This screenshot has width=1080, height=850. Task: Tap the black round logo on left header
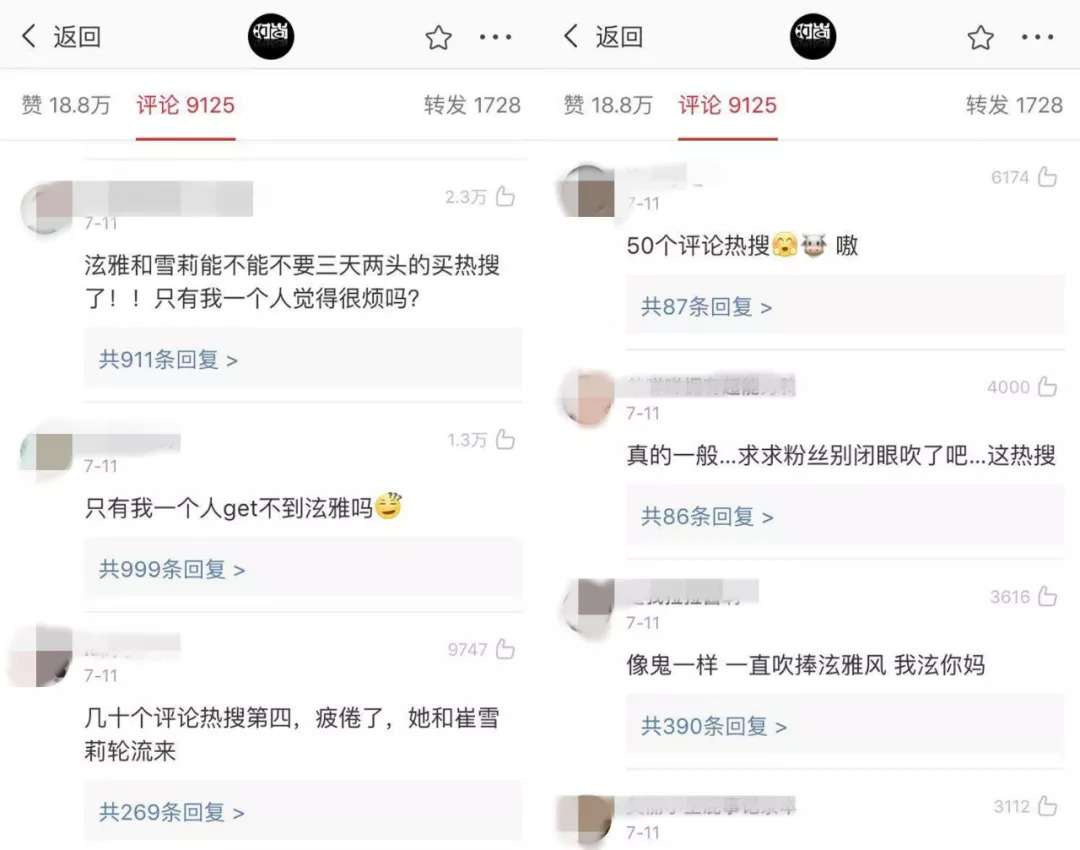click(271, 36)
